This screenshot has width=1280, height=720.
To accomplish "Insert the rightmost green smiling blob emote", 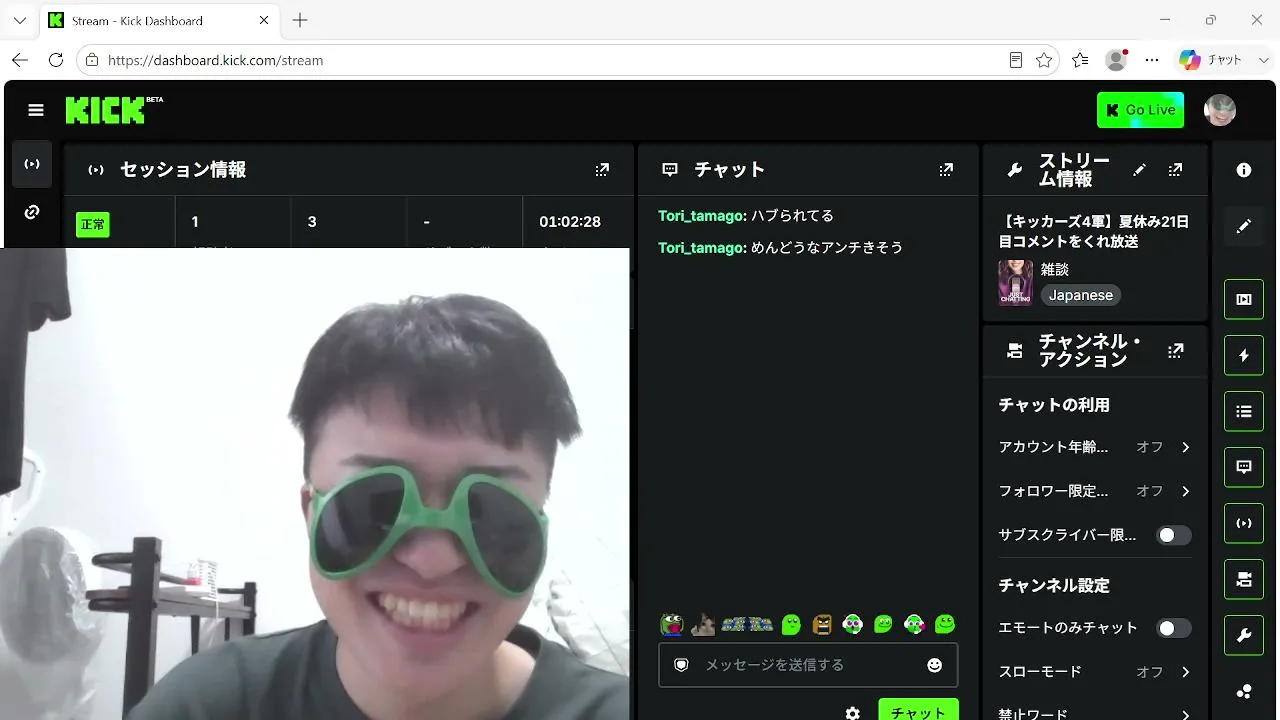I will 945,624.
